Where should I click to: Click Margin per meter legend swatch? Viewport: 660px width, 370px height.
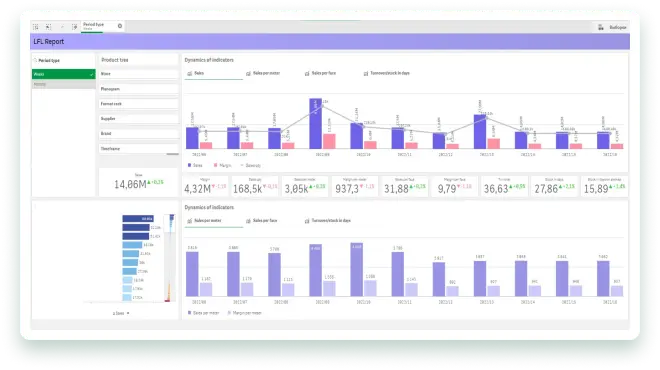pos(229,313)
